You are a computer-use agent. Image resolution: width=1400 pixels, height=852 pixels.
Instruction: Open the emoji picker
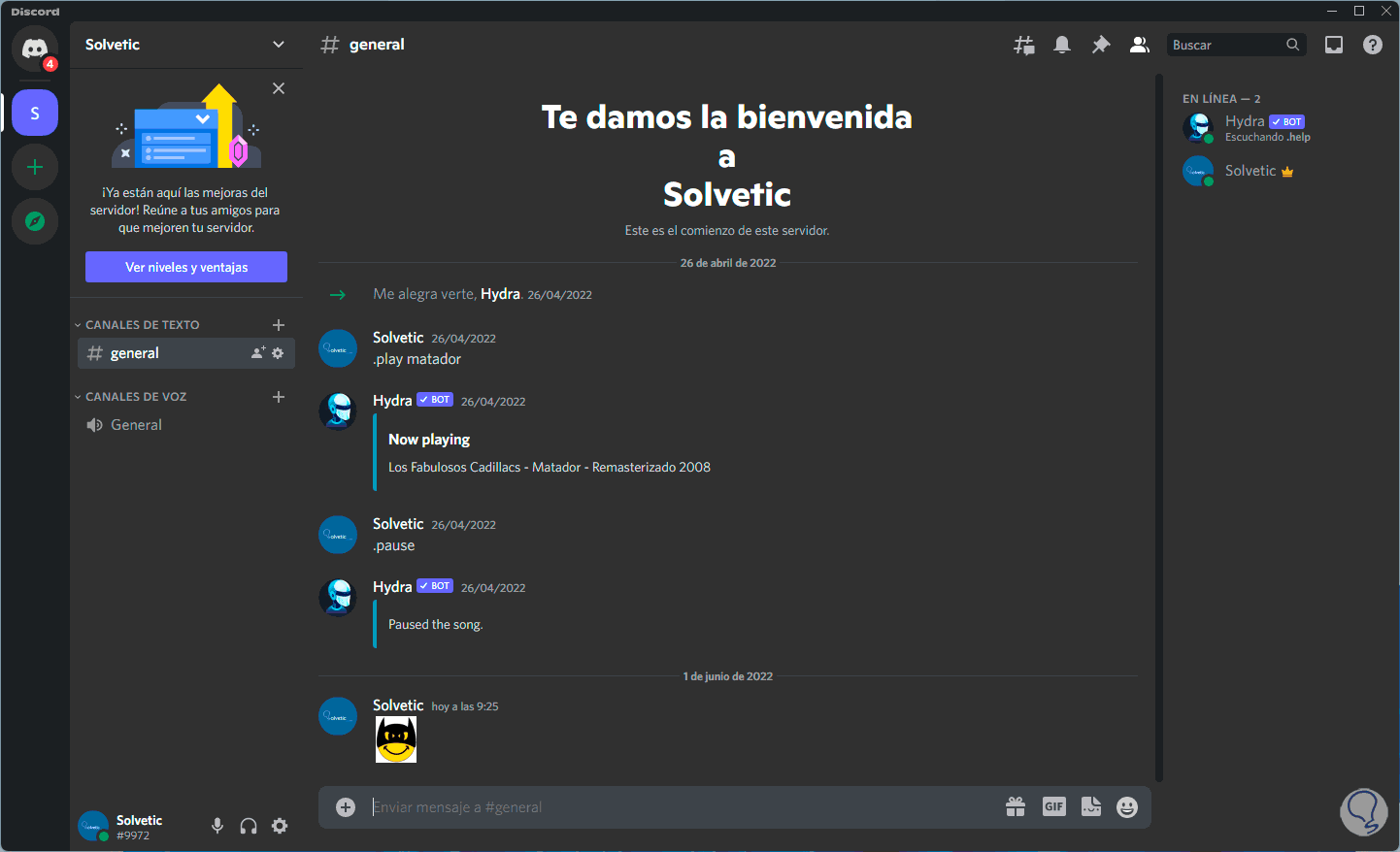point(1127,807)
